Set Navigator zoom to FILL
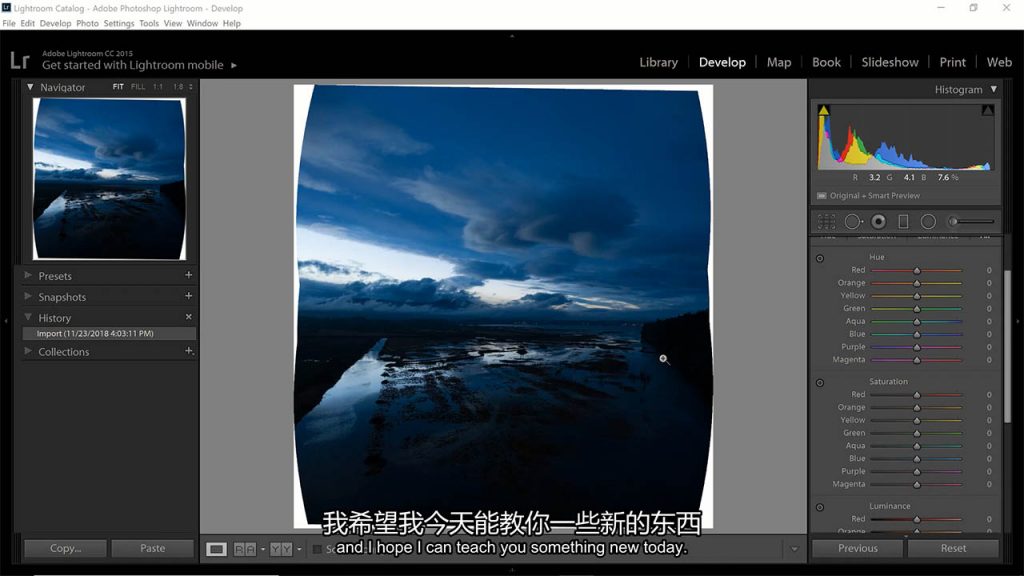This screenshot has width=1024, height=576. click(x=138, y=87)
